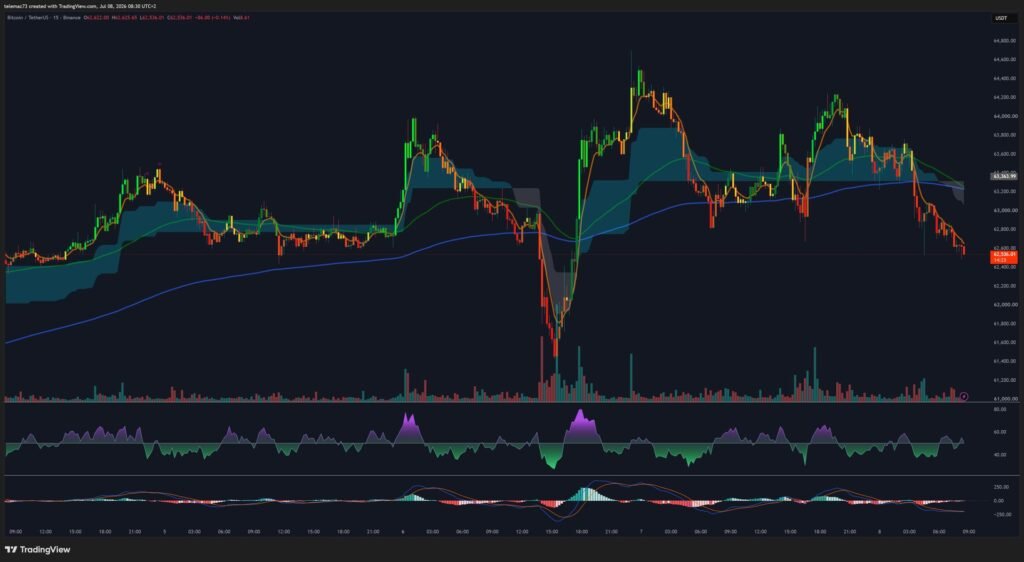
Task: Click the 61,000.00 price axis label
Action: 1004,398
